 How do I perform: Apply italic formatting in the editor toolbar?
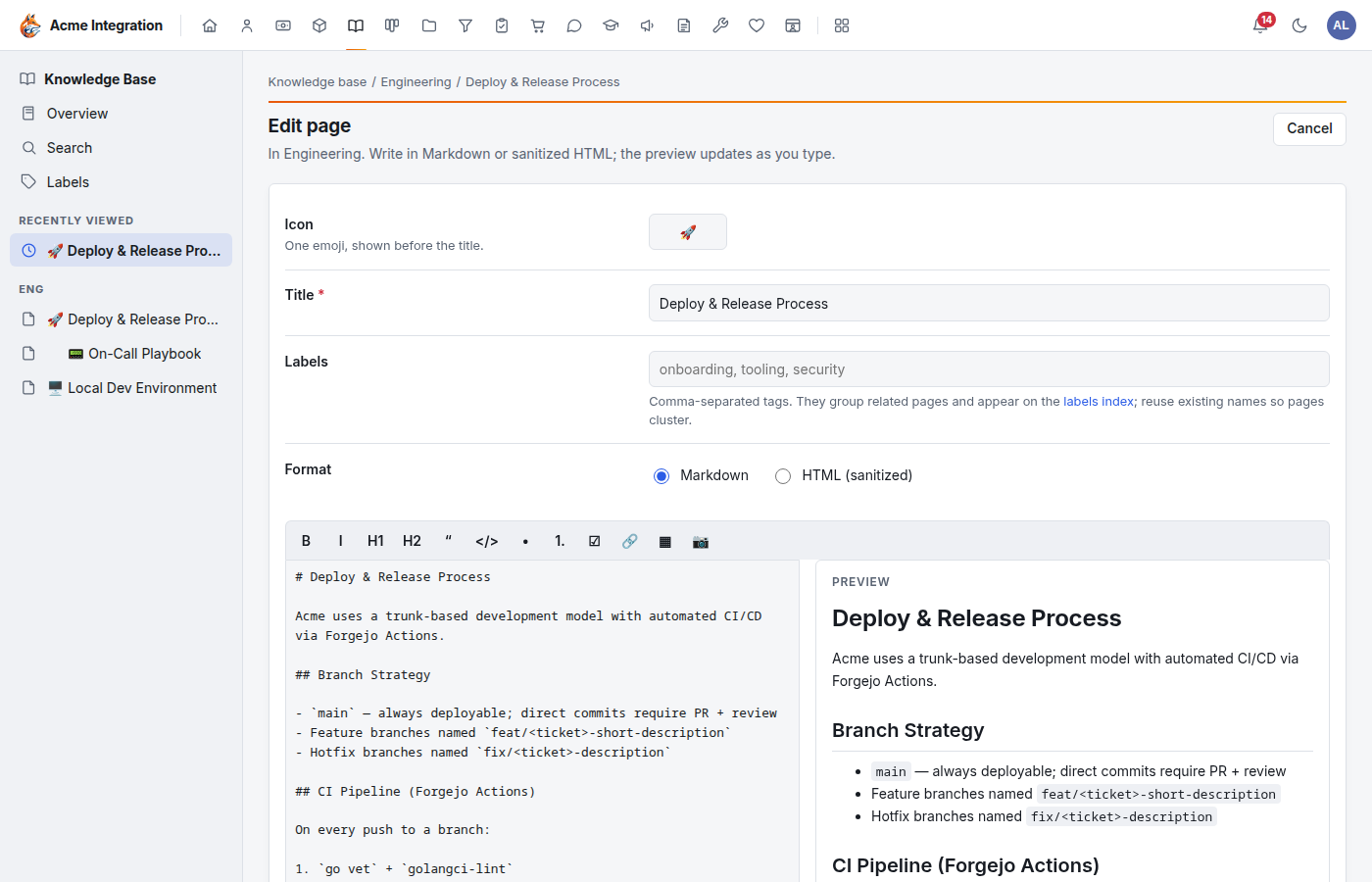[340, 541]
